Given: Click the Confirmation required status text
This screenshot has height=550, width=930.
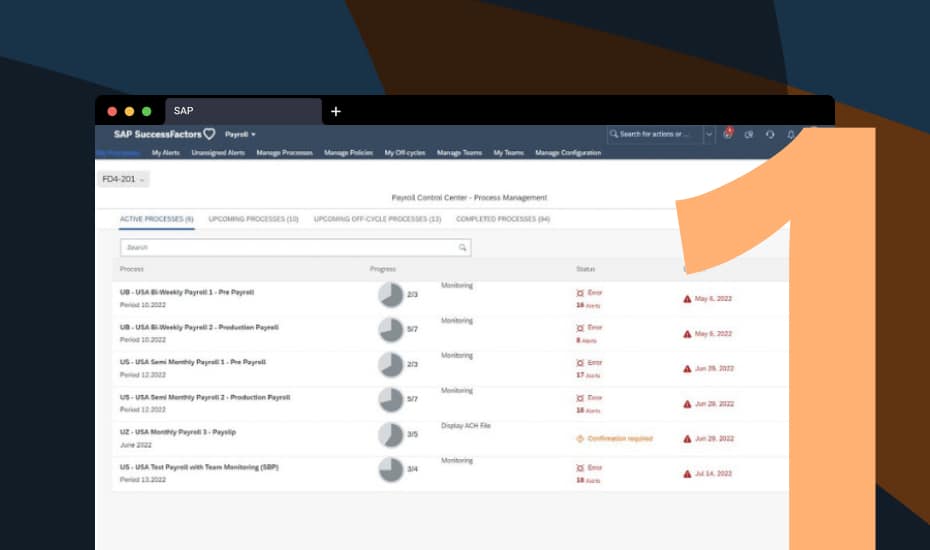Looking at the screenshot, I should [620, 438].
